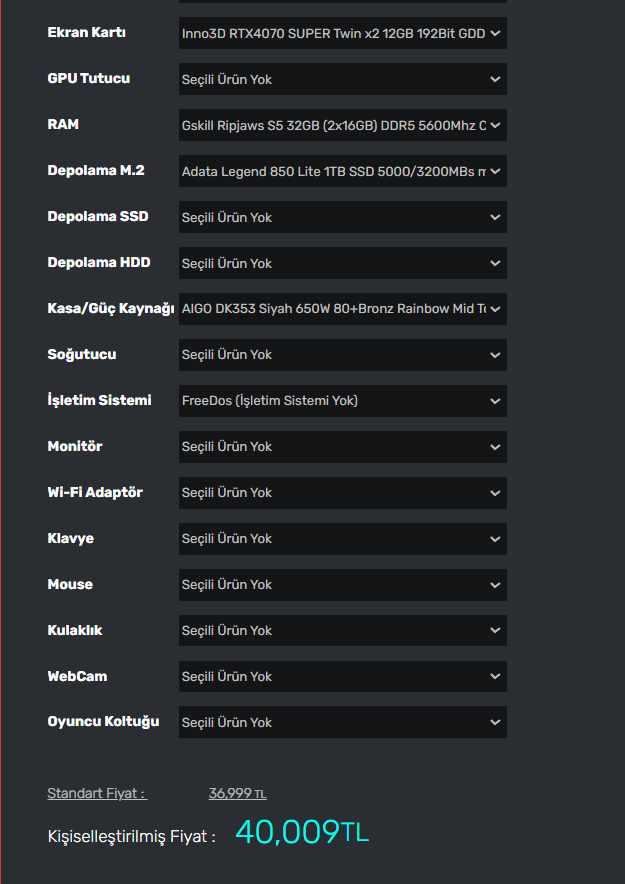
Task: Expand the Kulaklık dropdown
Action: pos(342,631)
